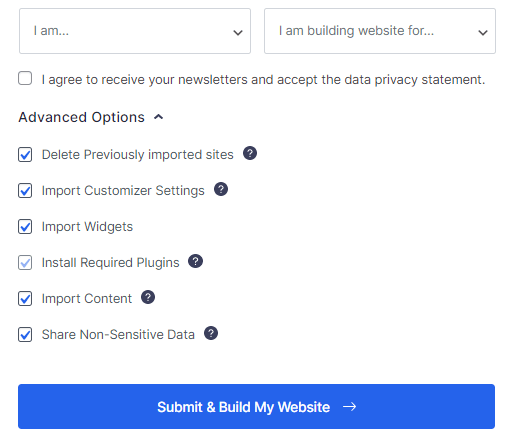Agree to receive newsletters checkbox
510x439 pixels.
click(25, 78)
